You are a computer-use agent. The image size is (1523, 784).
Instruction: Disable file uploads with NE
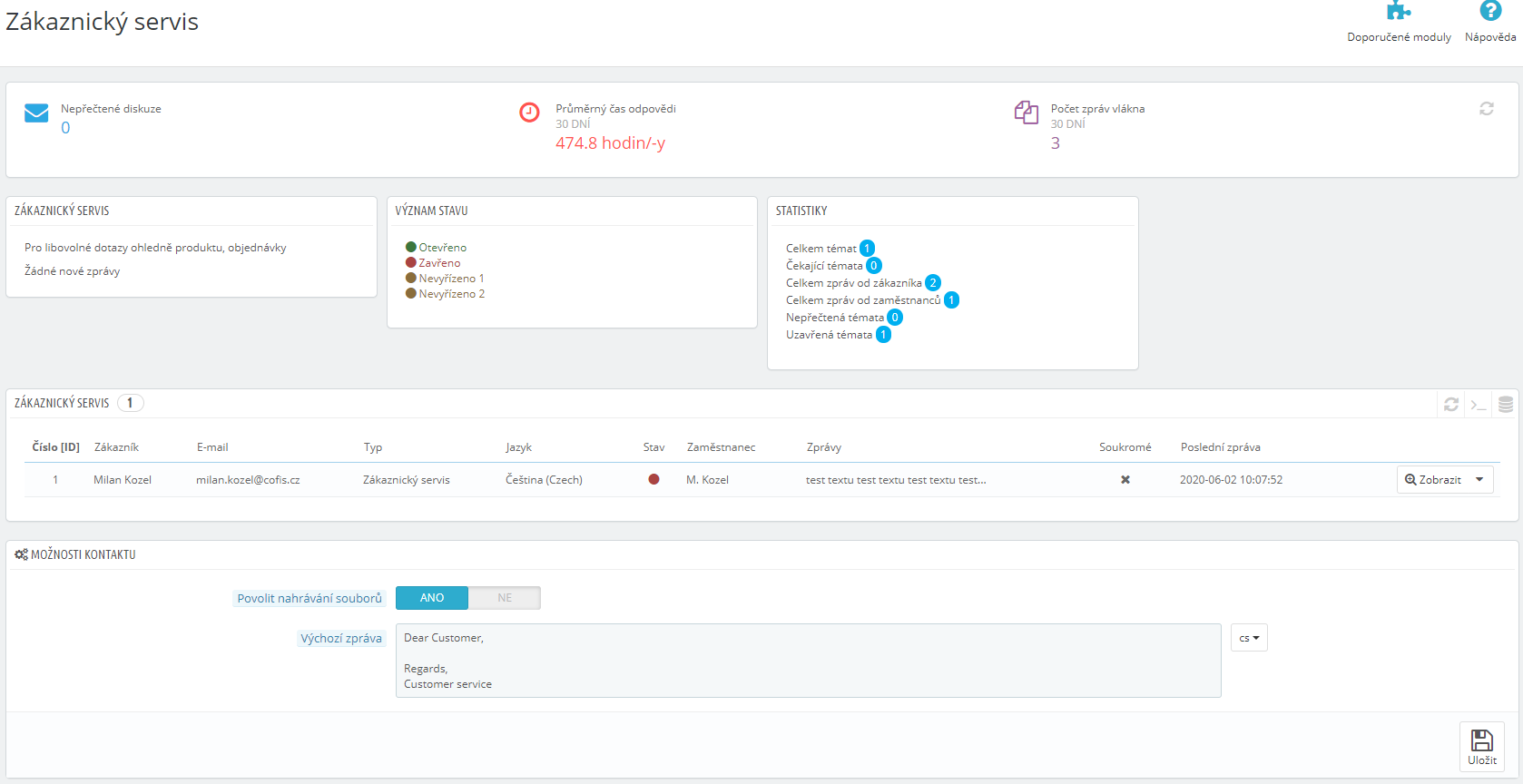click(505, 598)
